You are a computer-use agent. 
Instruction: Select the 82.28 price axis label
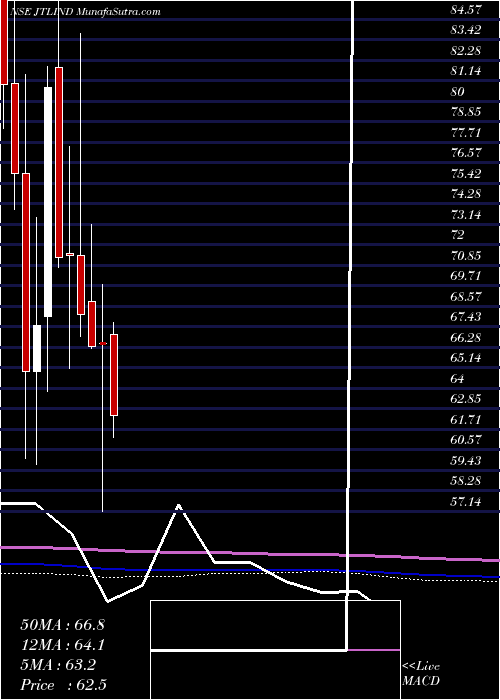(x=466, y=50)
